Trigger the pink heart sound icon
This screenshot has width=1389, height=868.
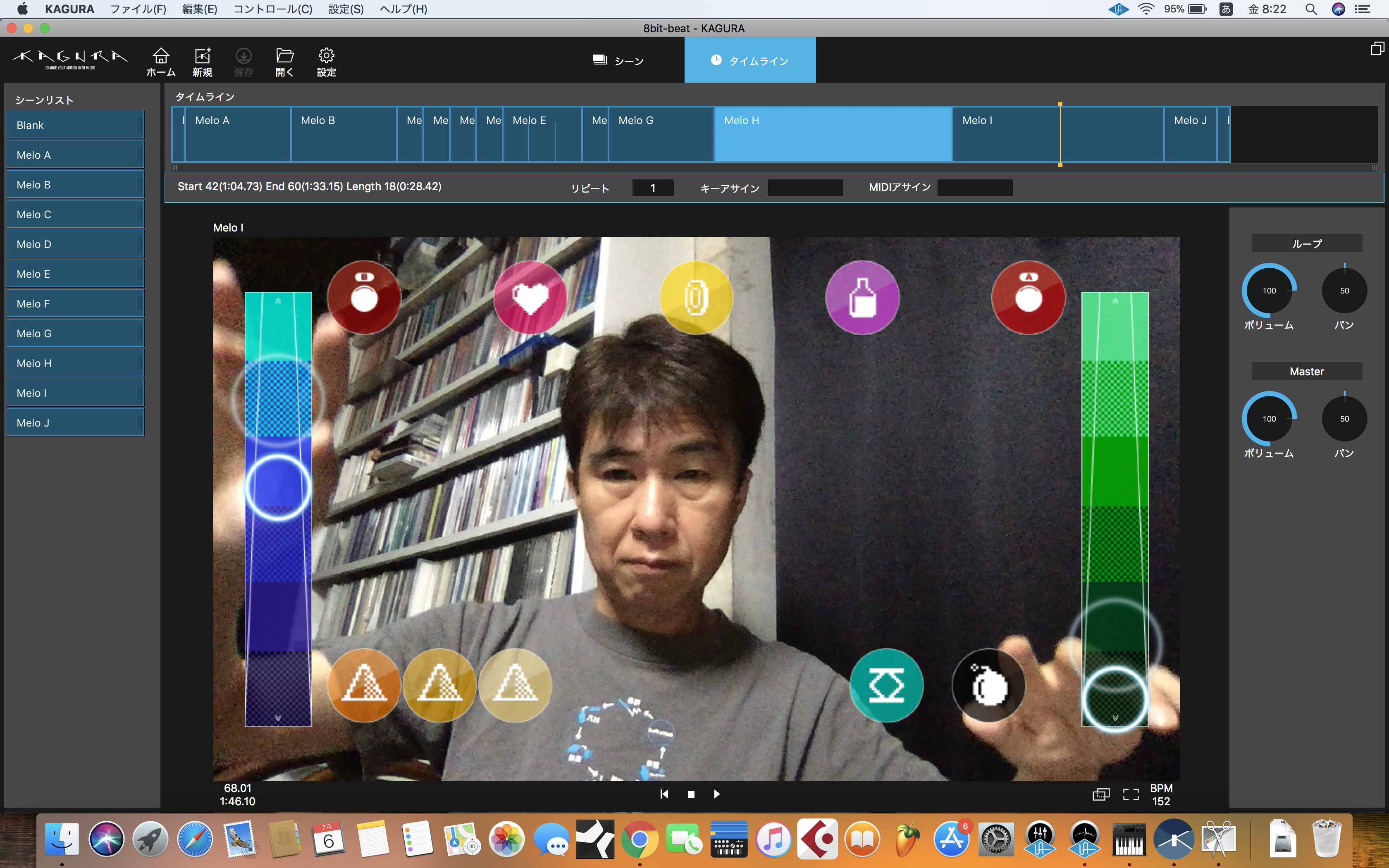tap(530, 298)
